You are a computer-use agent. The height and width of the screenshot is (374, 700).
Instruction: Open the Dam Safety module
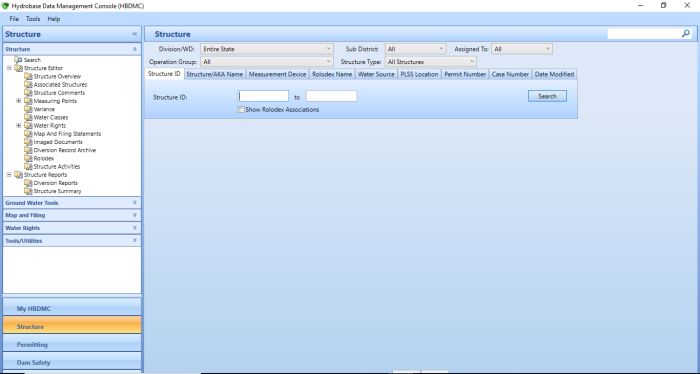click(x=72, y=362)
